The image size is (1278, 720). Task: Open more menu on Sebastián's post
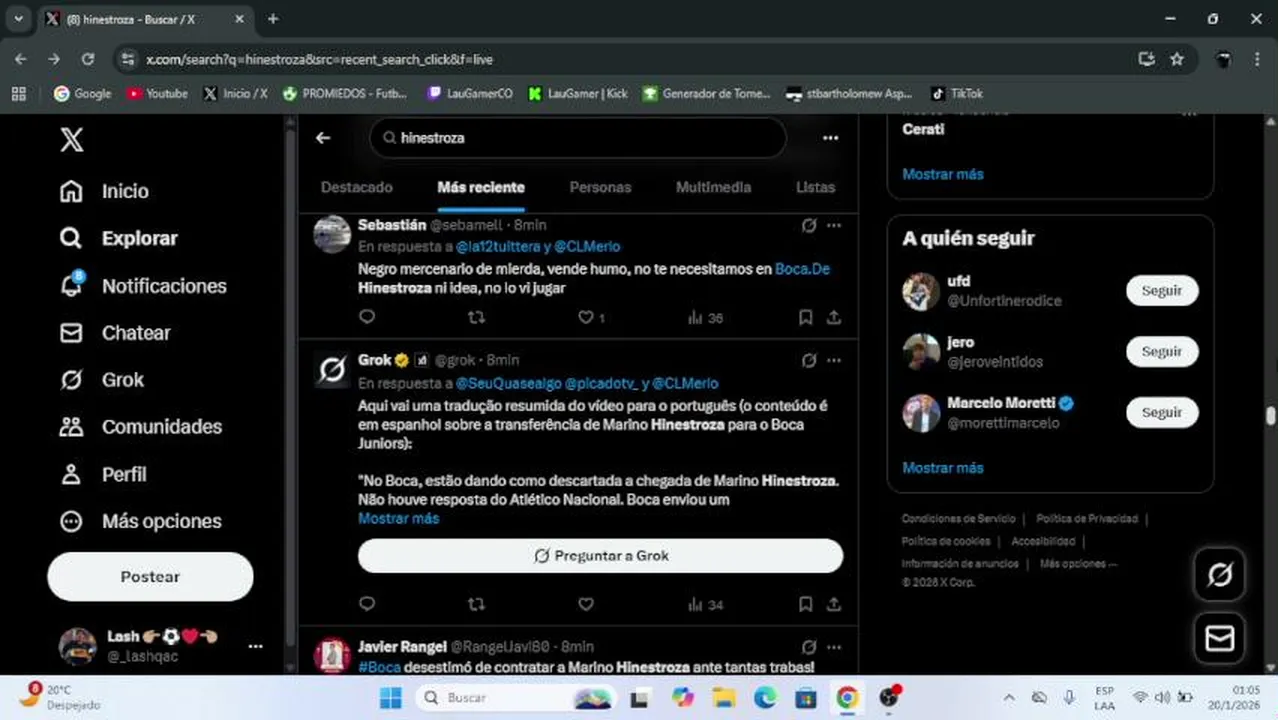834,226
